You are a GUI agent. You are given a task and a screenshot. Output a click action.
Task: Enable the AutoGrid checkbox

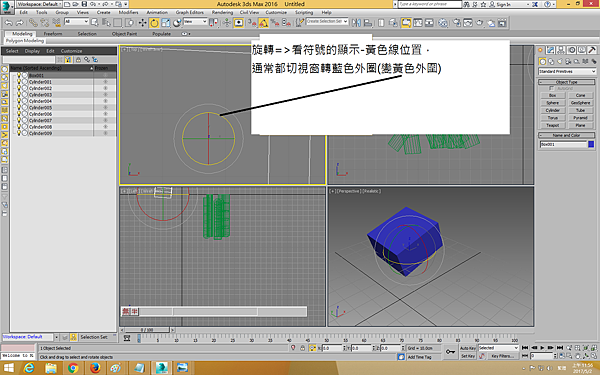click(551, 88)
